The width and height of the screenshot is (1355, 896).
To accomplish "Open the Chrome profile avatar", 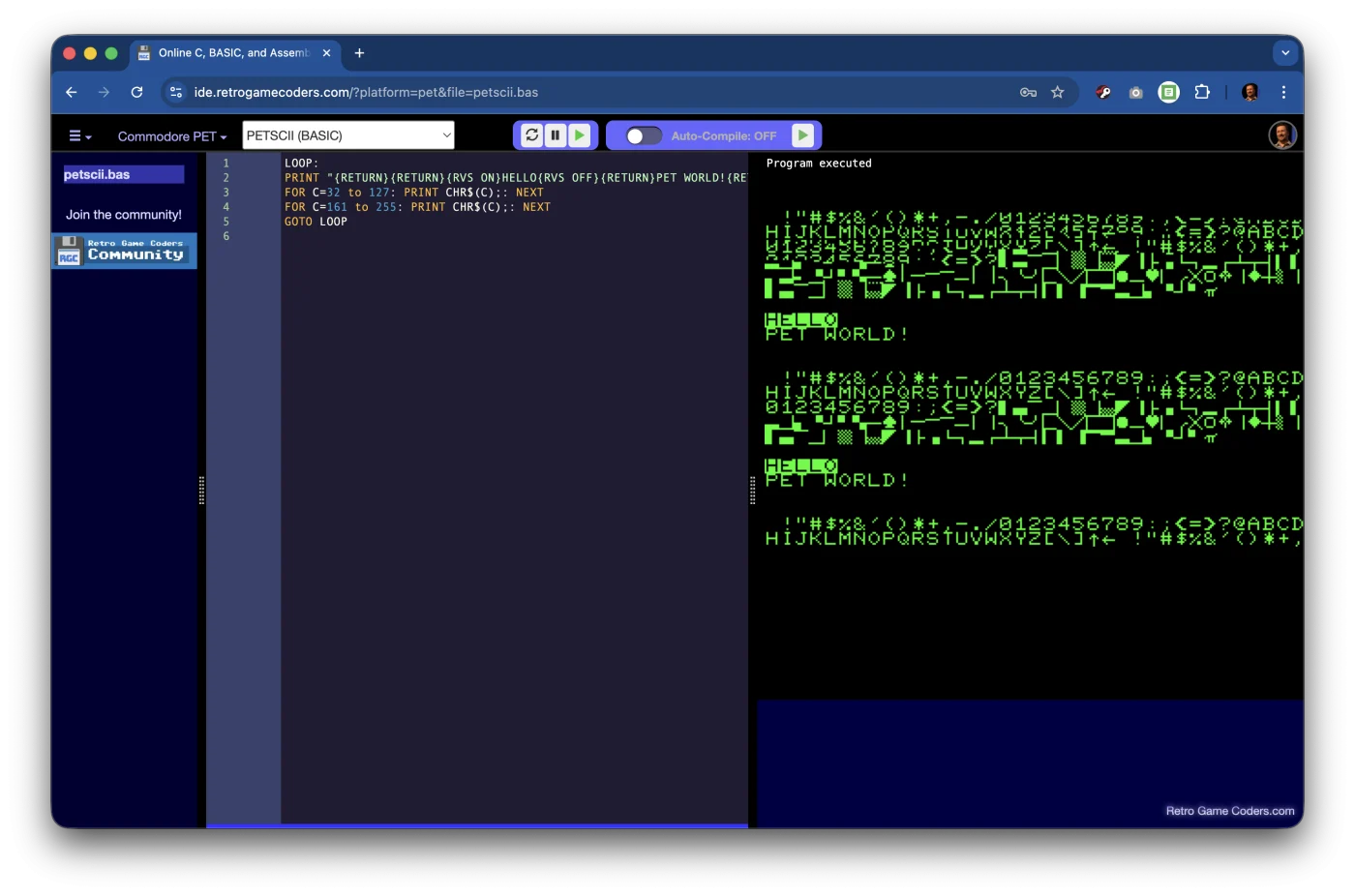I will coord(1250,92).
